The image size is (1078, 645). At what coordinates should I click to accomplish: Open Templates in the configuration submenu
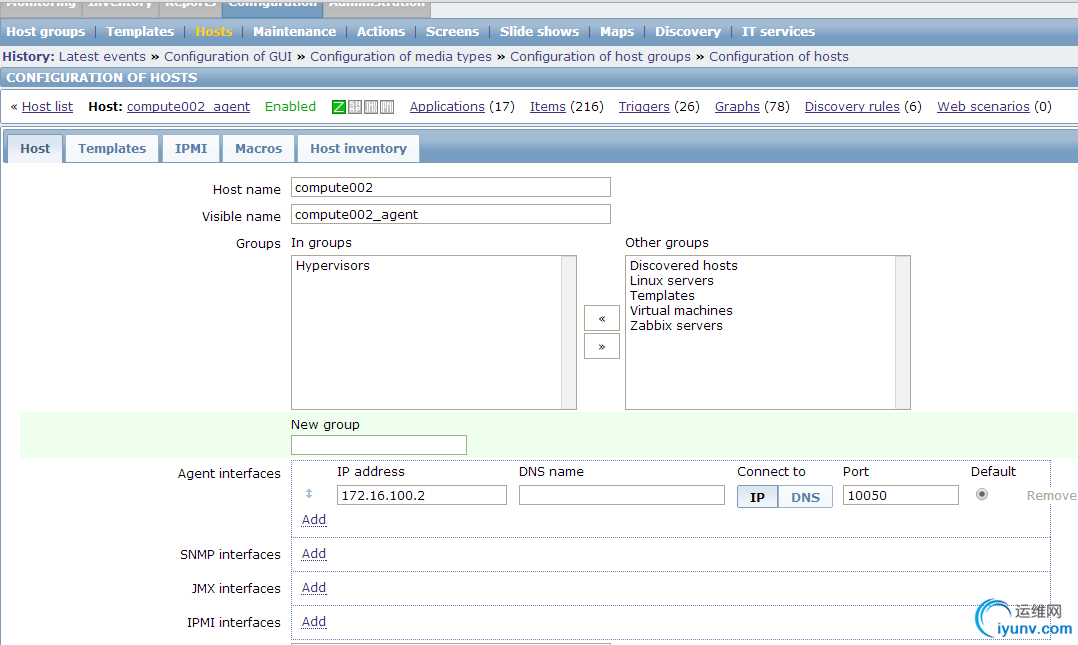tap(140, 32)
